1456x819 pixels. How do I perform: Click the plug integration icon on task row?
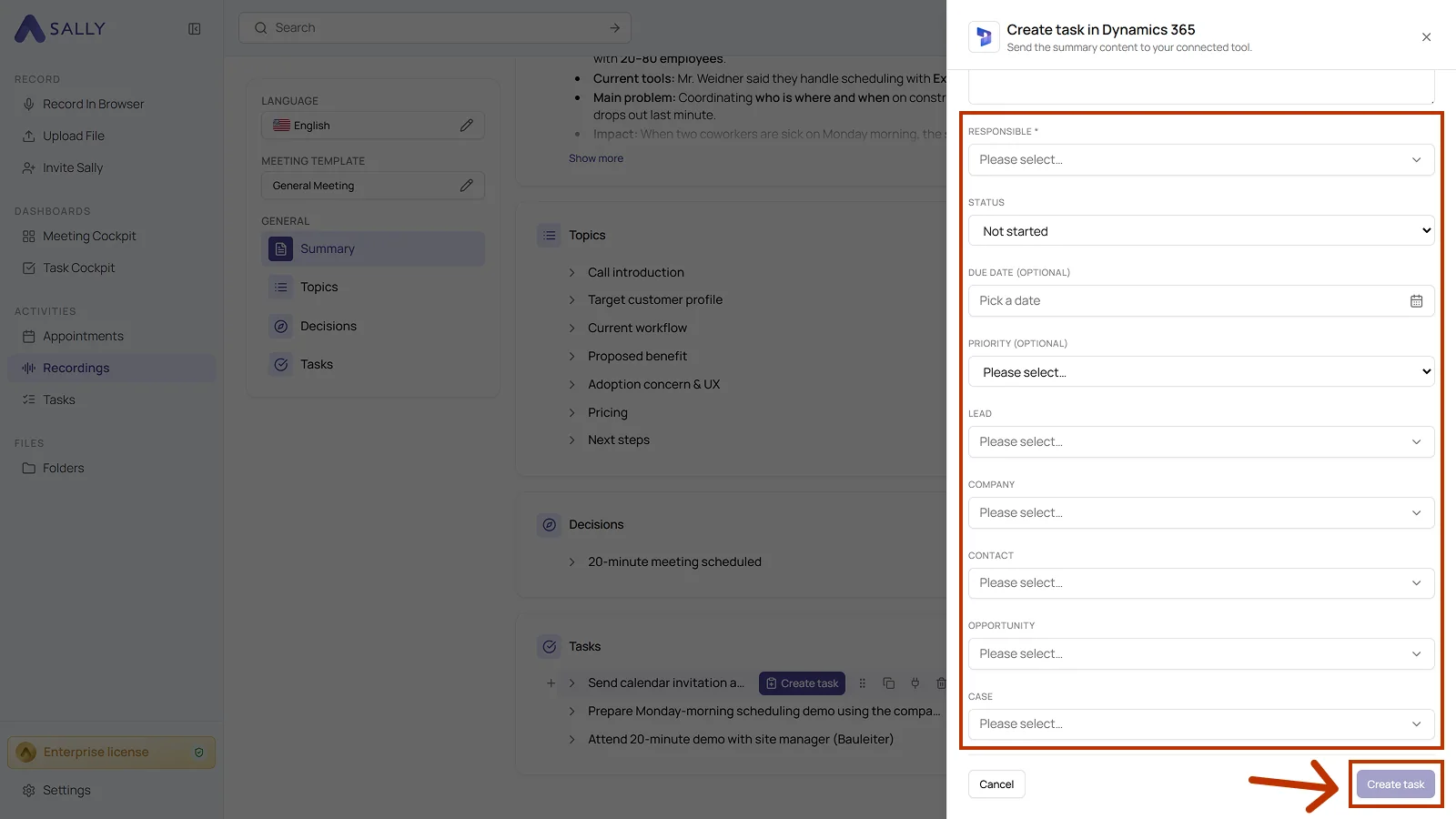[x=915, y=683]
